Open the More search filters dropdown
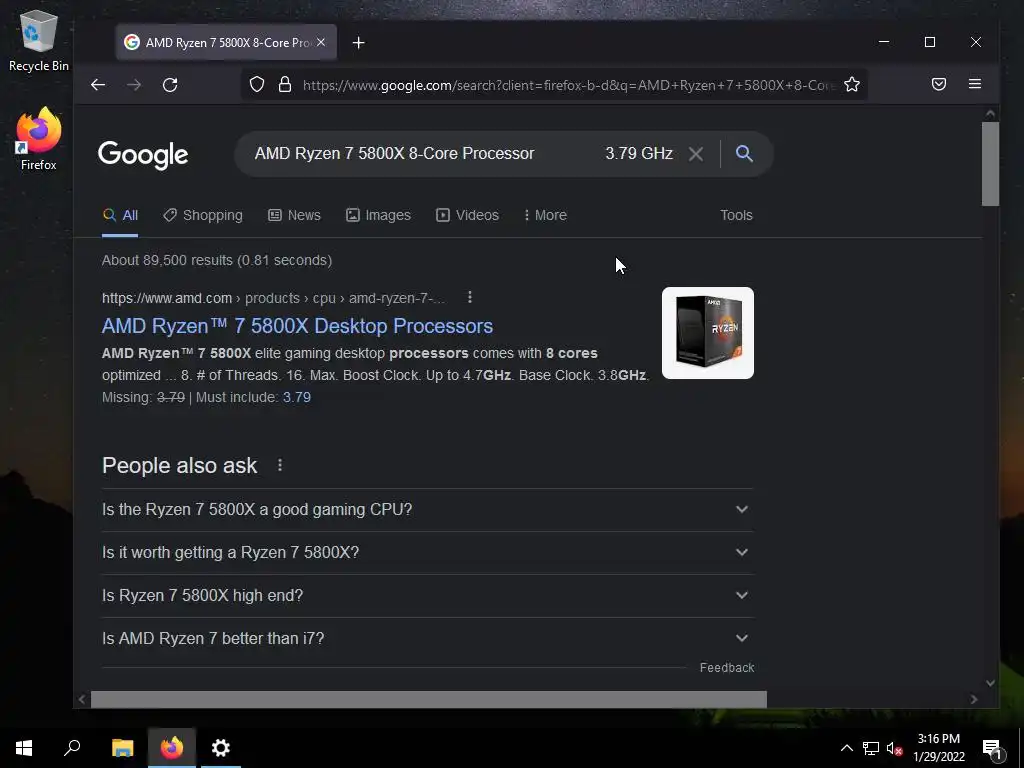The image size is (1024, 768). [x=545, y=215]
